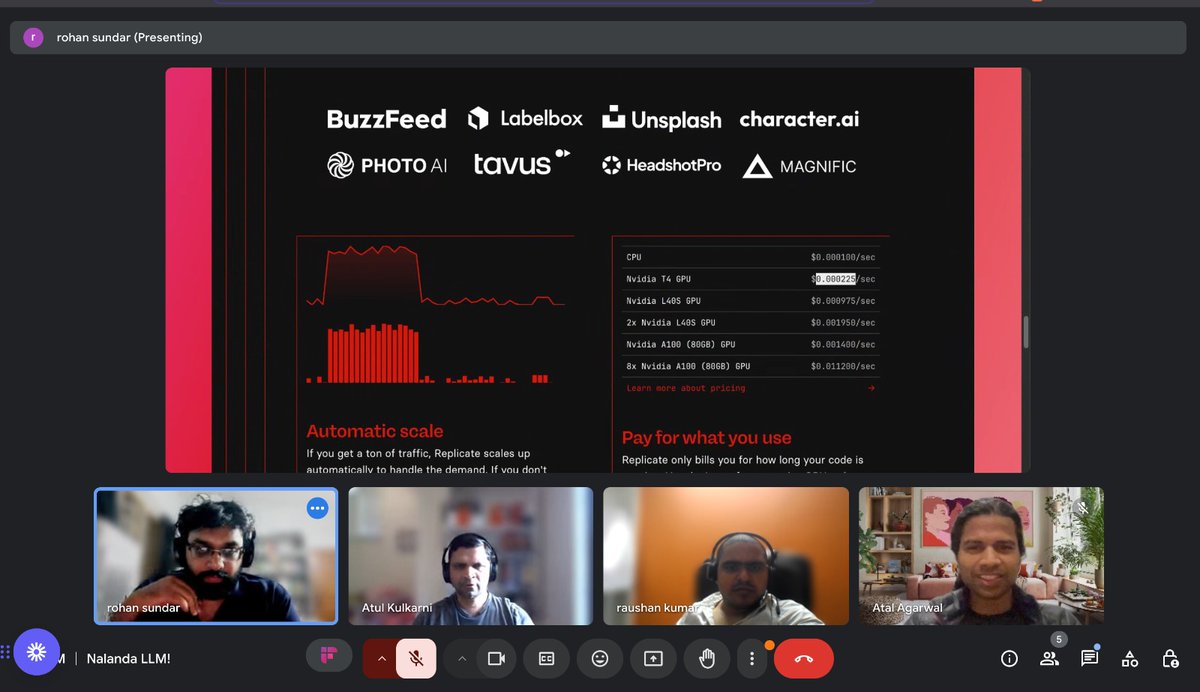Click the '2x Nvidia L40S GPU' row
Screen dimensions: 1200x692
pyautogui.click(x=751, y=323)
